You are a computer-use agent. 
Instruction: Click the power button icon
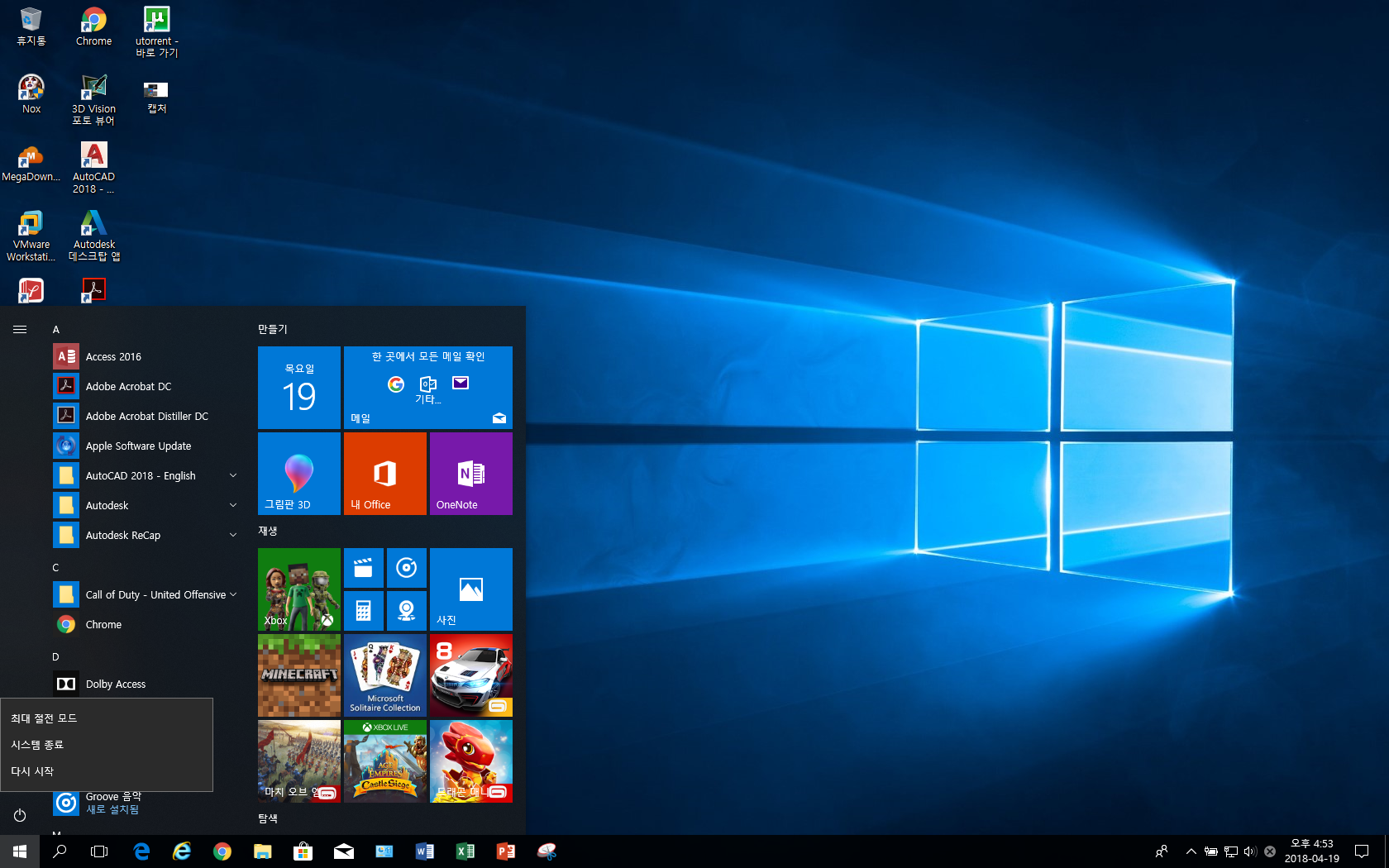click(20, 815)
